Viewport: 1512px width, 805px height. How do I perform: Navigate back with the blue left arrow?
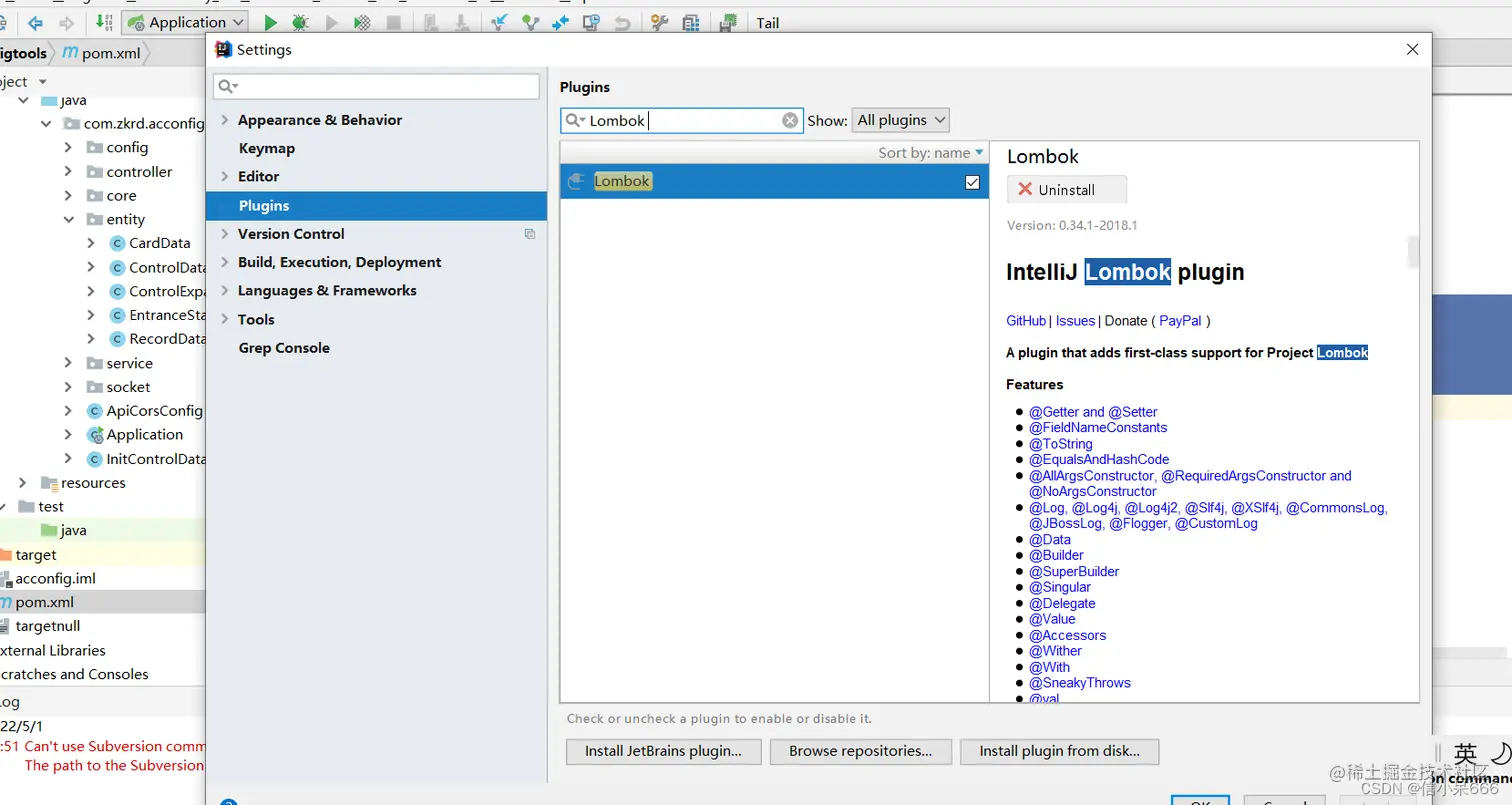(x=35, y=22)
